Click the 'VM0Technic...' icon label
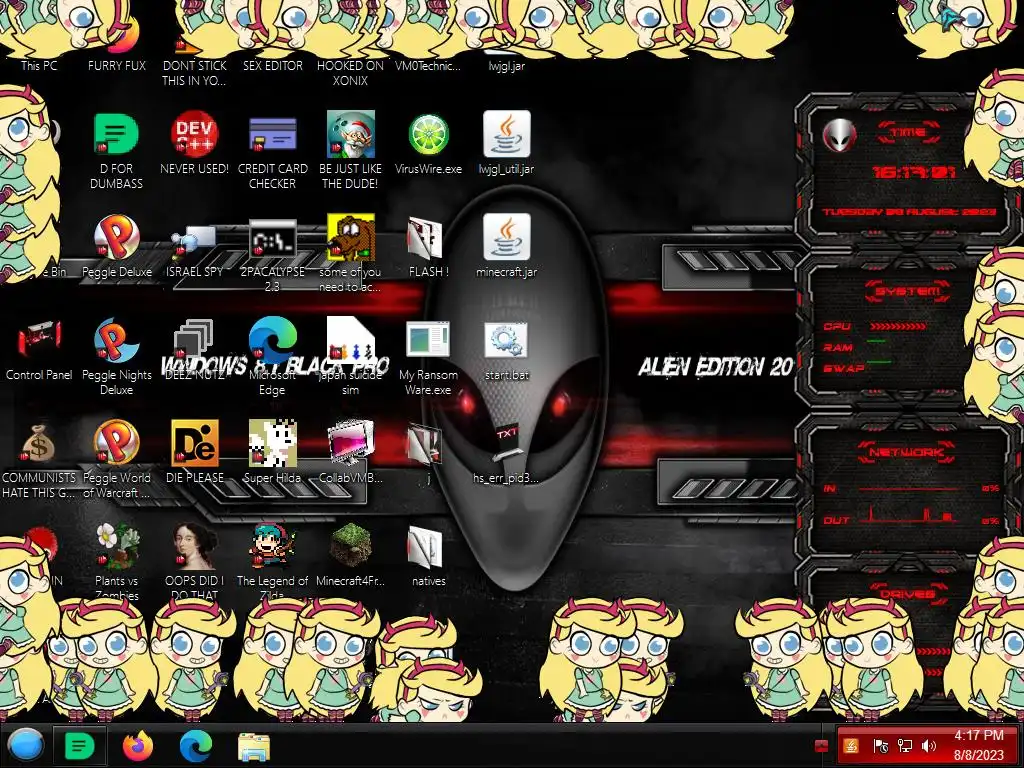Image resolution: width=1024 pixels, height=768 pixels. (x=428, y=65)
